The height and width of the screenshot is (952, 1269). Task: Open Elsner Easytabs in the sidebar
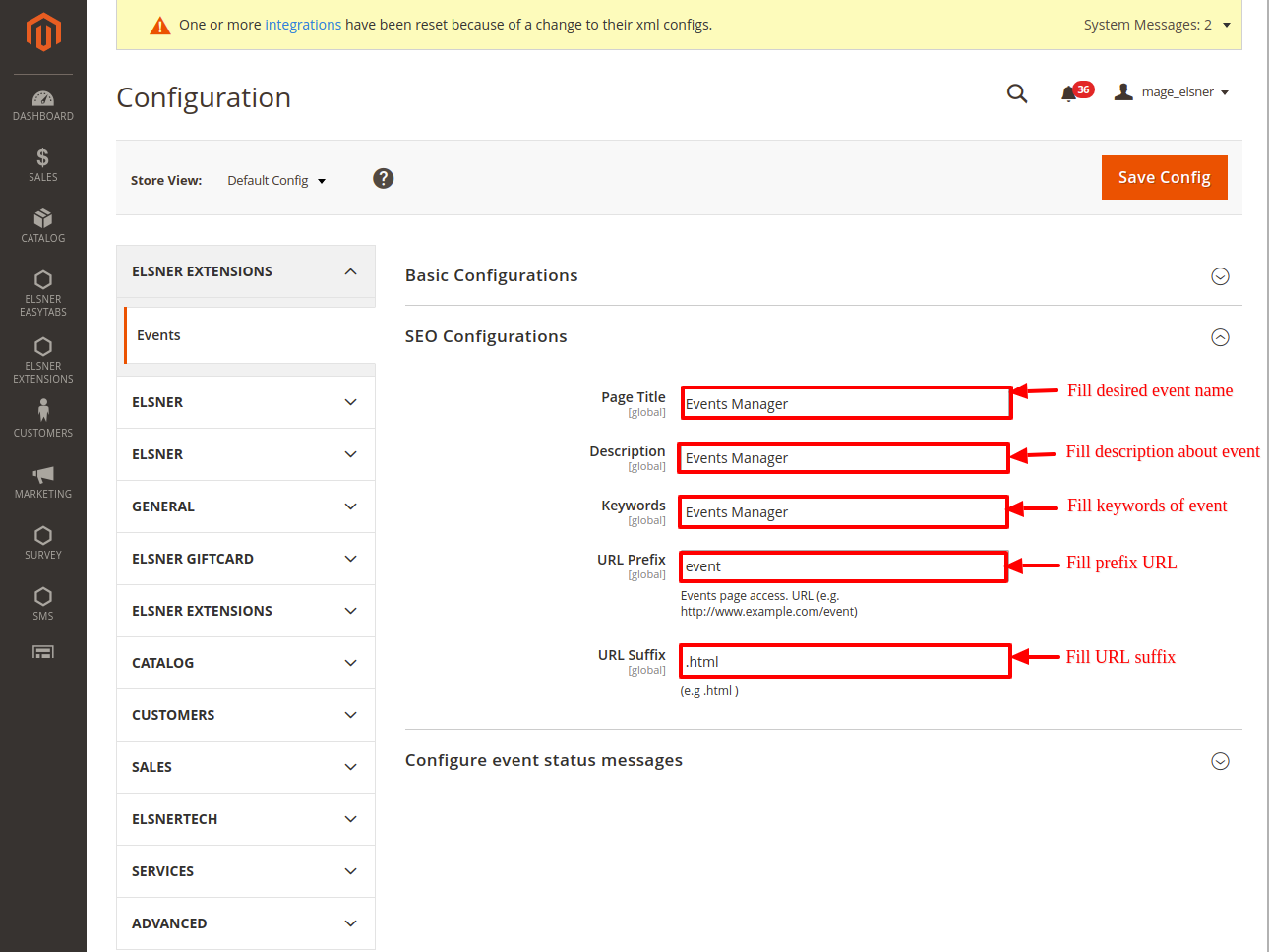(42, 293)
